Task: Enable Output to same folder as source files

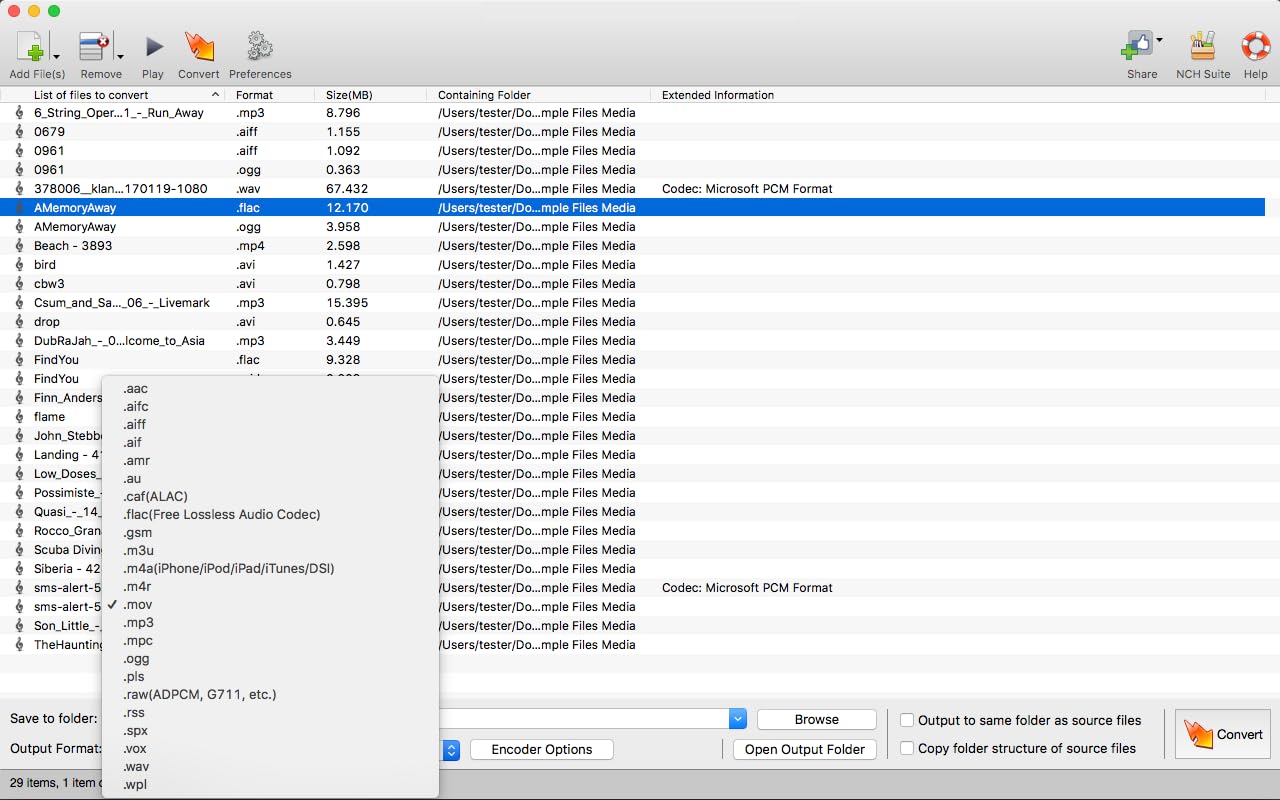Action: pyautogui.click(x=907, y=720)
